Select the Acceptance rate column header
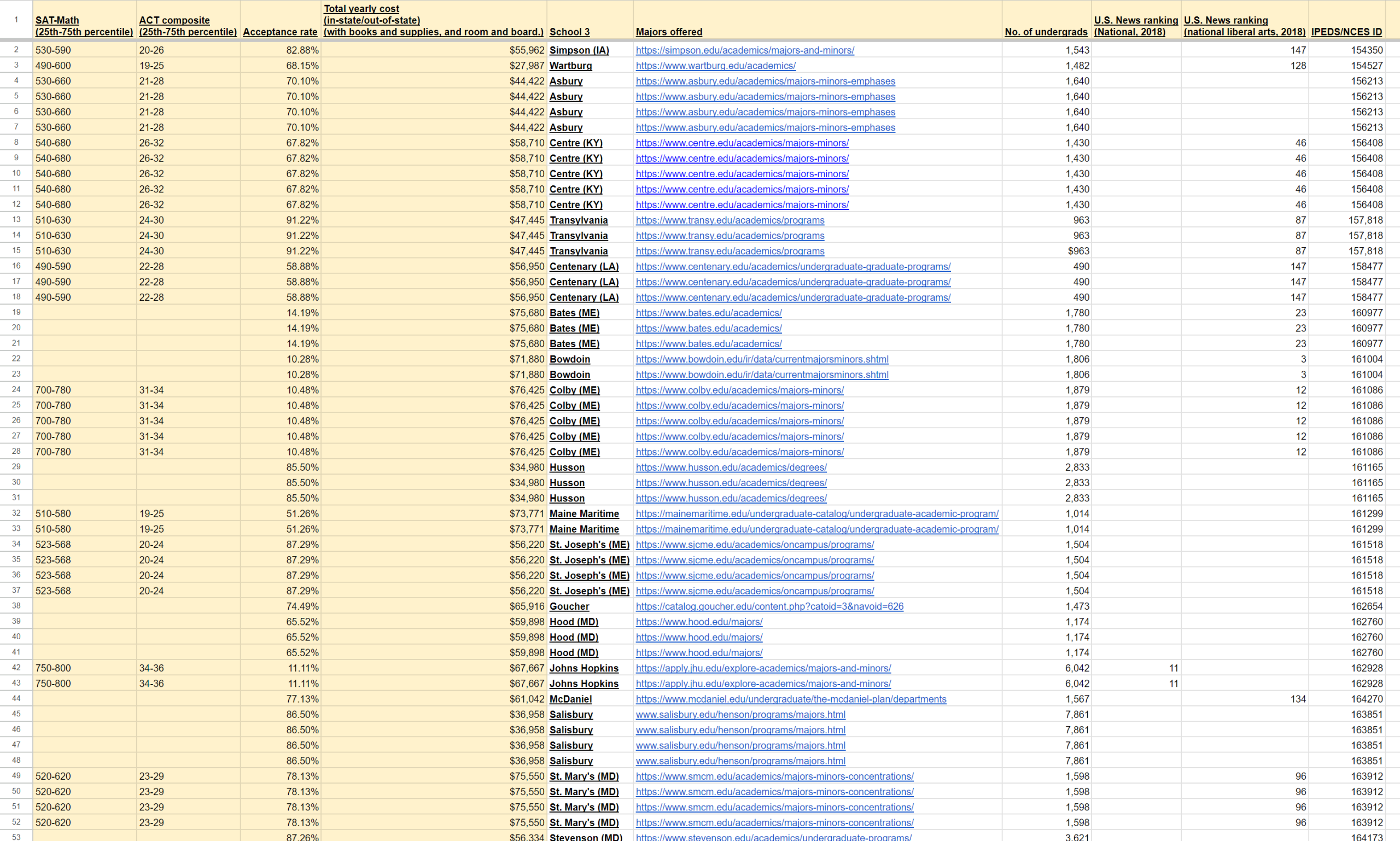 (x=280, y=32)
